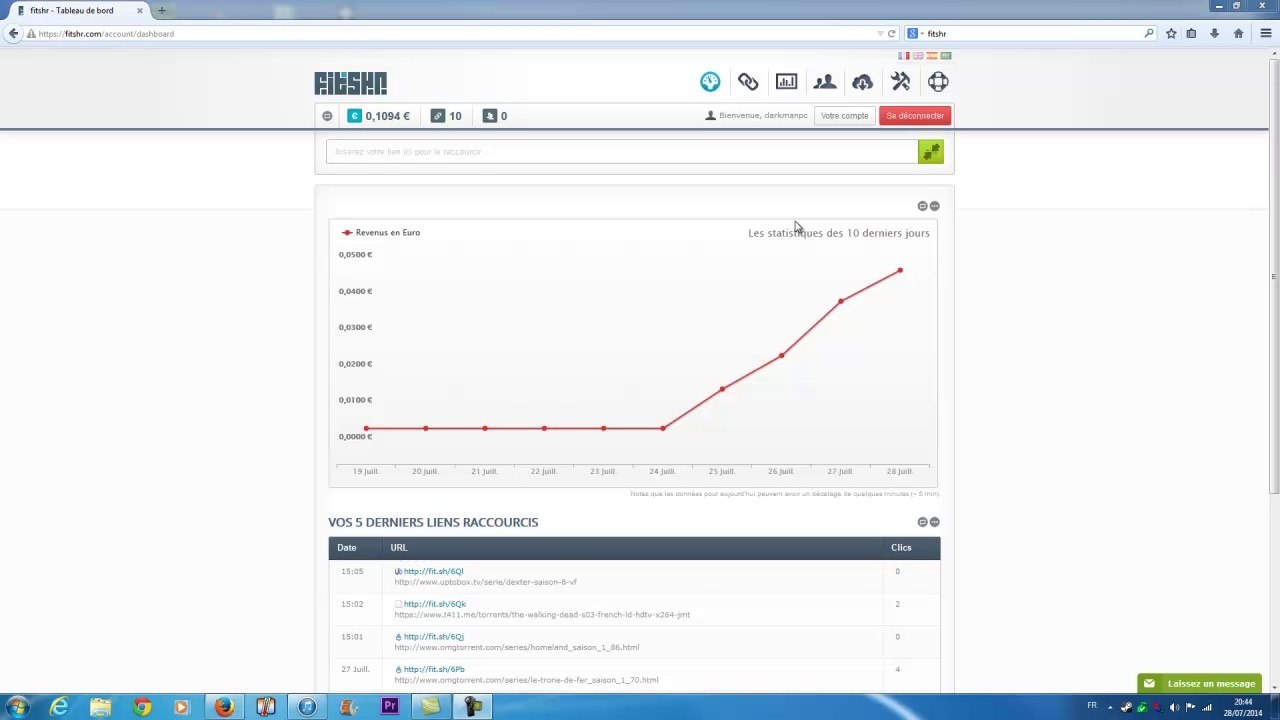Open the hammer and wrench tools icon
The height and width of the screenshot is (720, 1280).
pyautogui.click(x=900, y=82)
